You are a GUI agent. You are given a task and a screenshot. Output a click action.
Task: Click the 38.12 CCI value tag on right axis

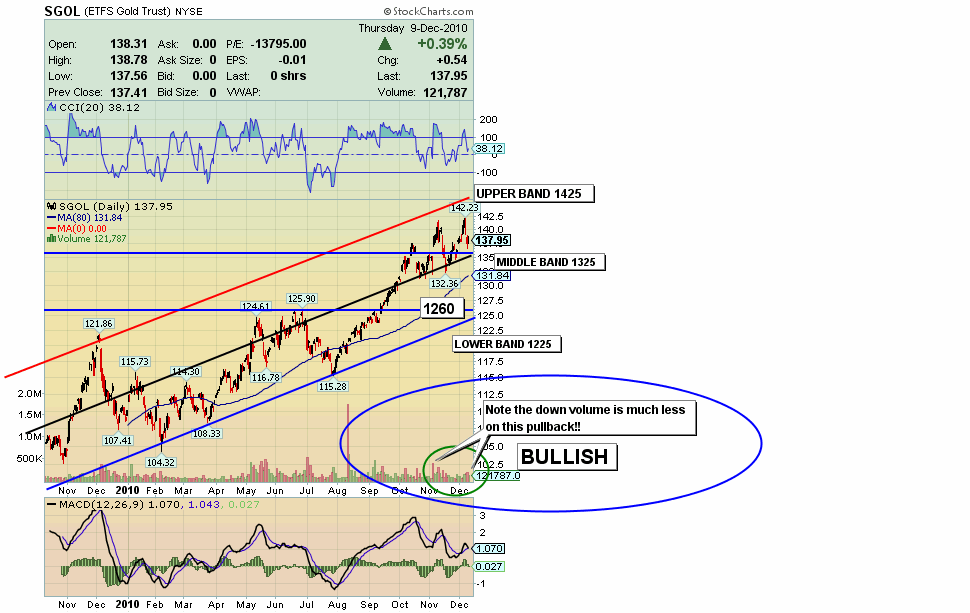tap(489, 148)
